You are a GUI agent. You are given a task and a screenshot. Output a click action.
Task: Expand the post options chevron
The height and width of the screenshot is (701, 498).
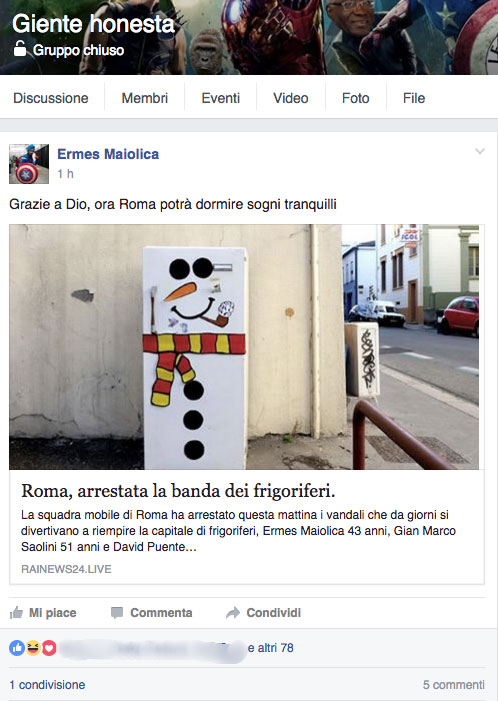click(x=480, y=152)
